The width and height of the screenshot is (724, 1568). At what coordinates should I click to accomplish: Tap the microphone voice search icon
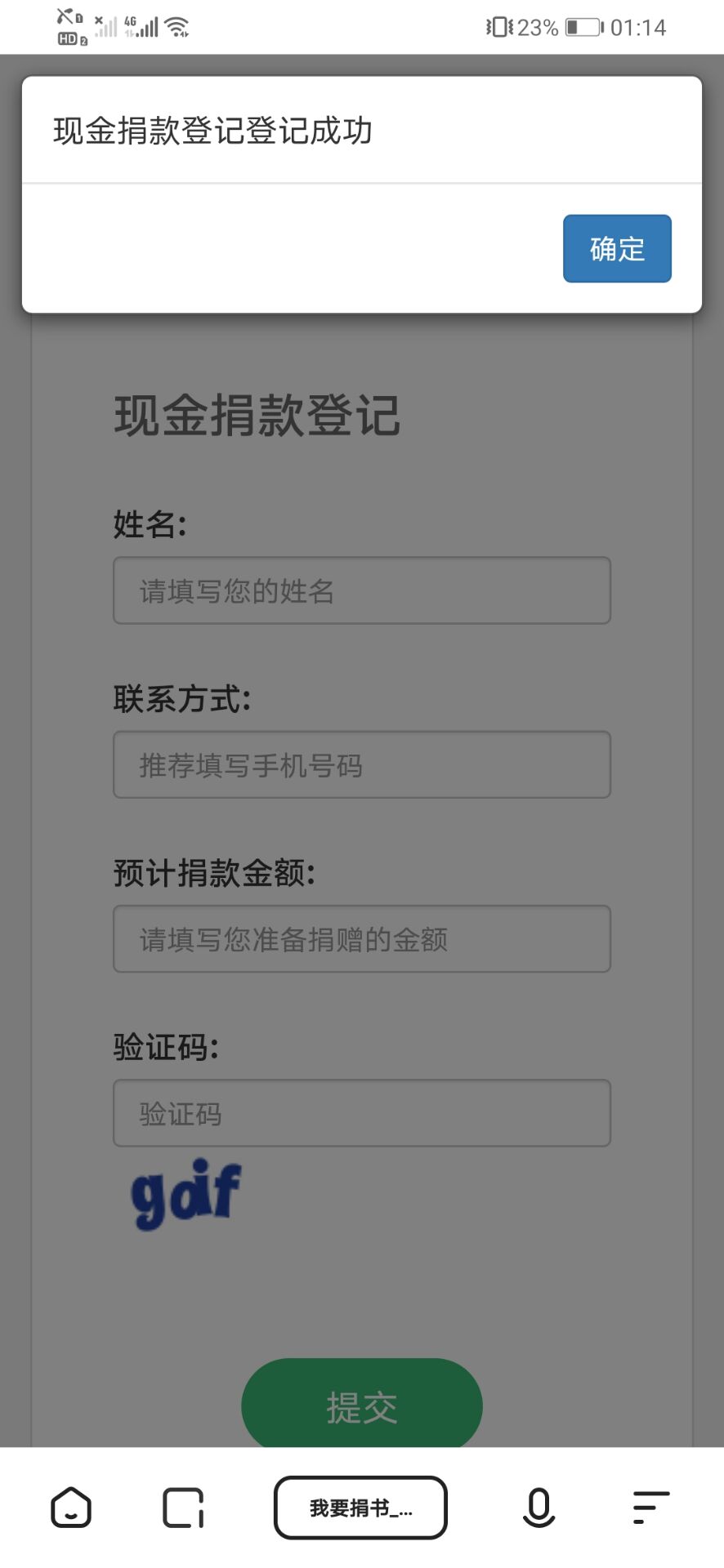pyautogui.click(x=539, y=1508)
